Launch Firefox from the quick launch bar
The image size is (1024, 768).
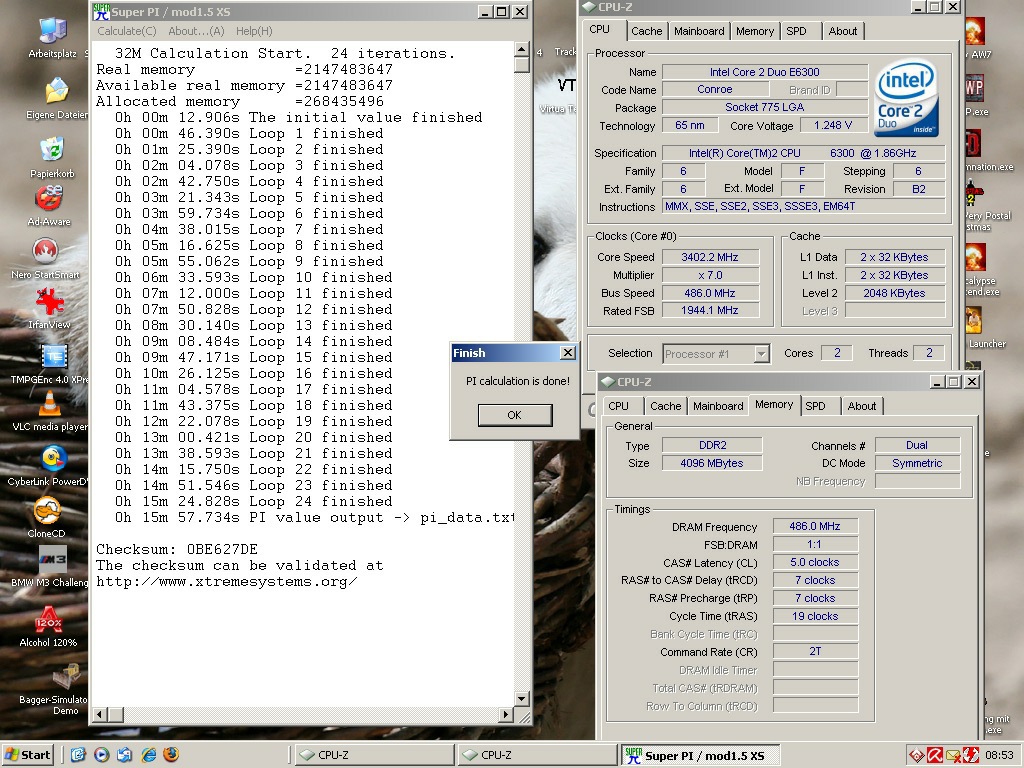click(x=171, y=754)
